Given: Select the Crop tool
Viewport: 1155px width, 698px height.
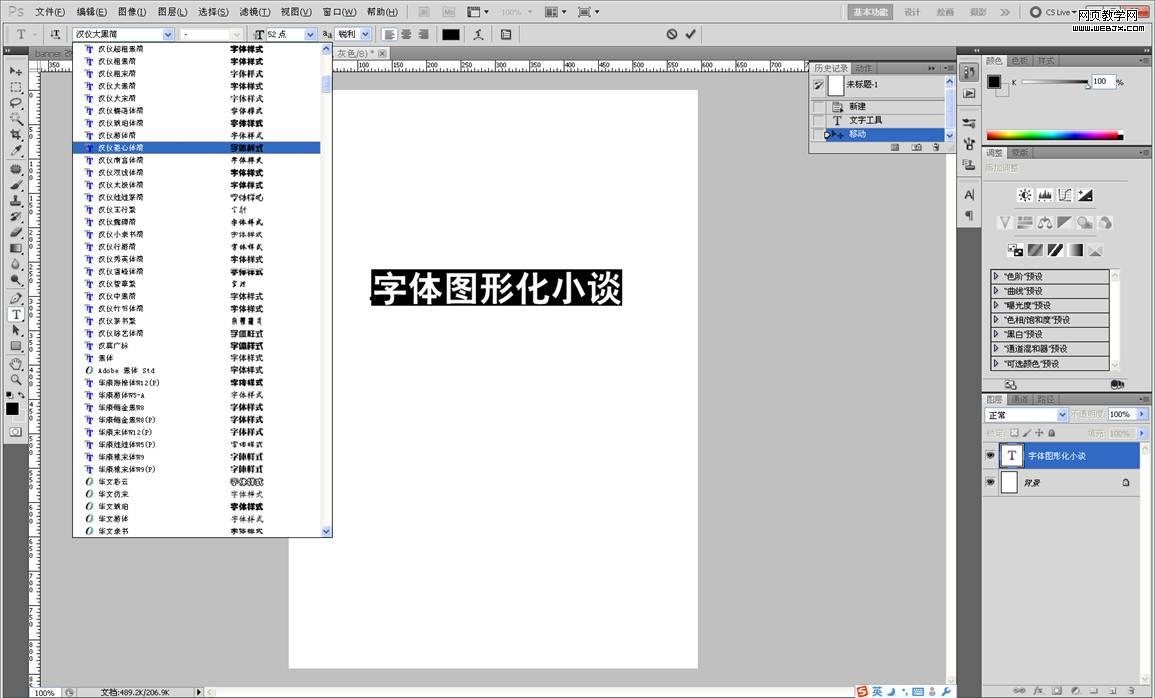Looking at the screenshot, I should (x=16, y=135).
